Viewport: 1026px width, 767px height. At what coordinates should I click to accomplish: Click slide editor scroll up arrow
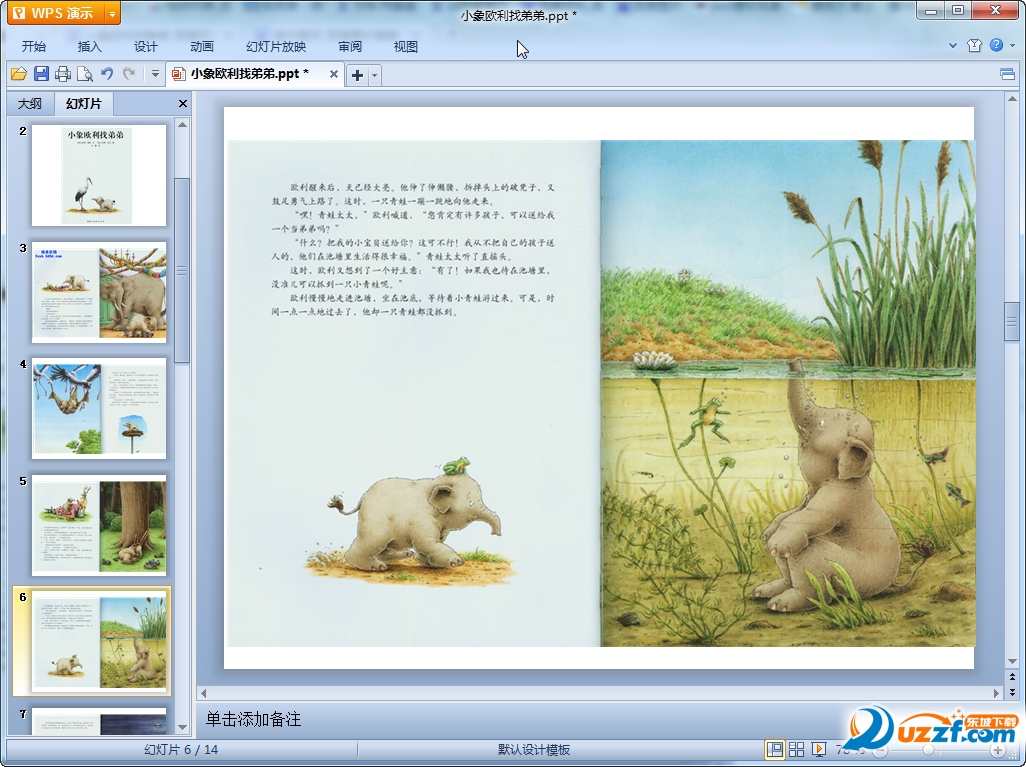tap(1012, 99)
